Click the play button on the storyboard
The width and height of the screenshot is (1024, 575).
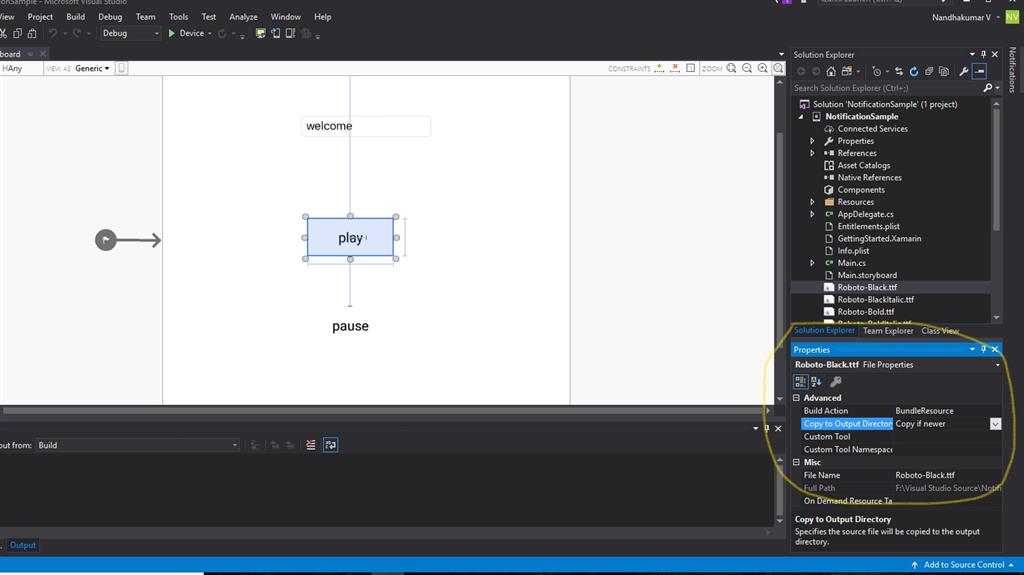point(350,238)
